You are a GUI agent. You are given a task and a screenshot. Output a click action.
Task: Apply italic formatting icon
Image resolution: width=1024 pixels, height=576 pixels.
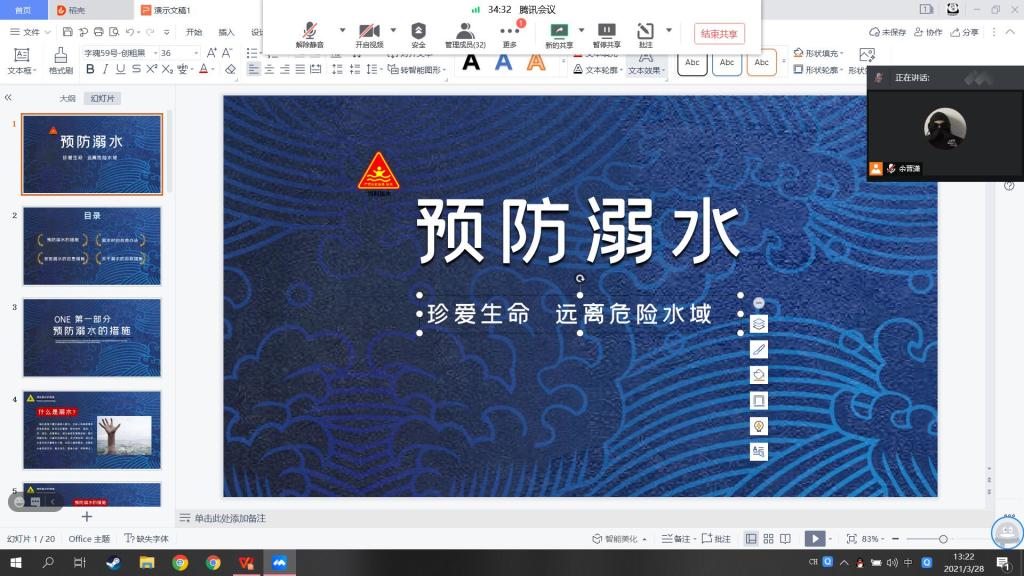105,69
